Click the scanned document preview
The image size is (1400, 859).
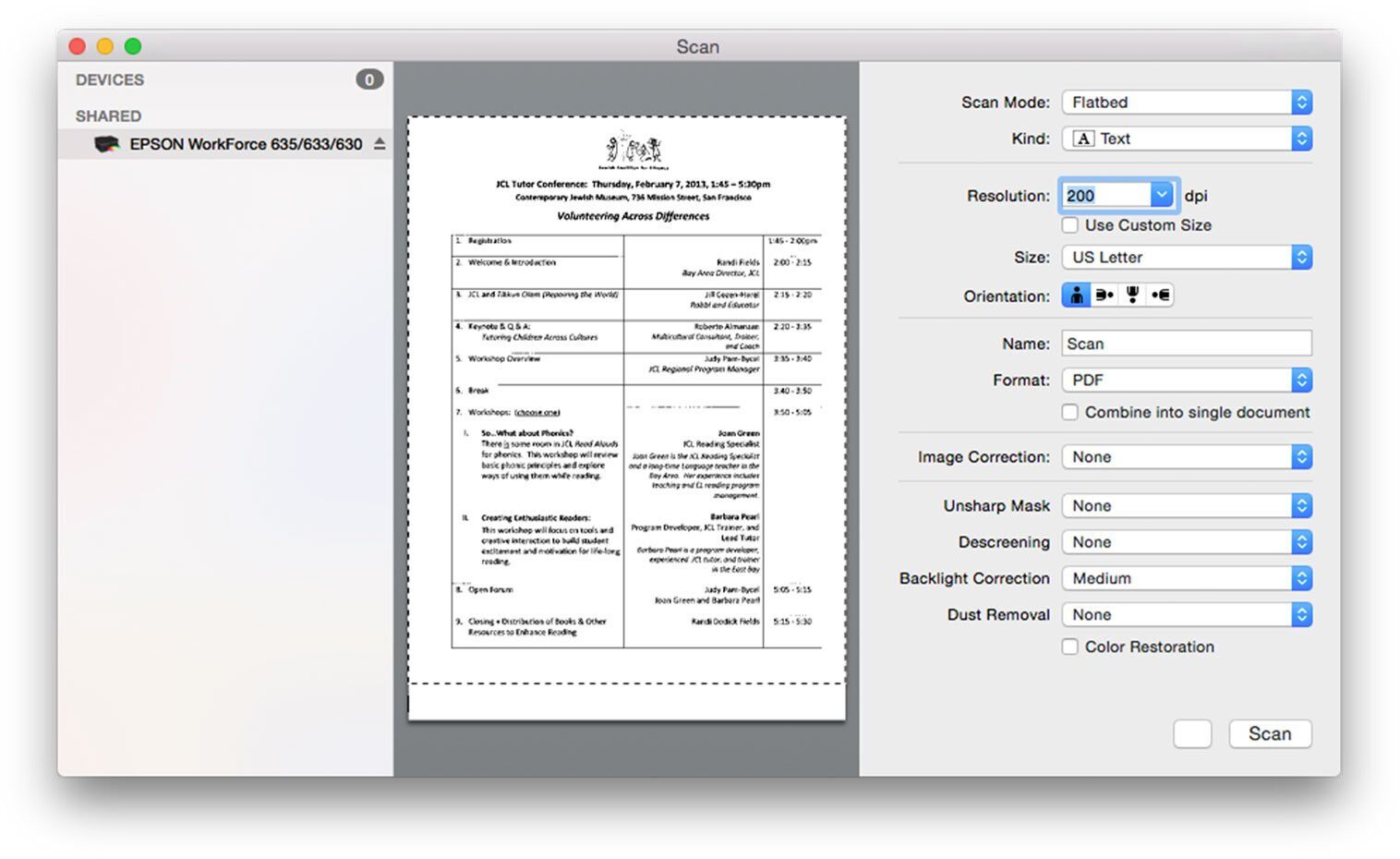point(627,417)
